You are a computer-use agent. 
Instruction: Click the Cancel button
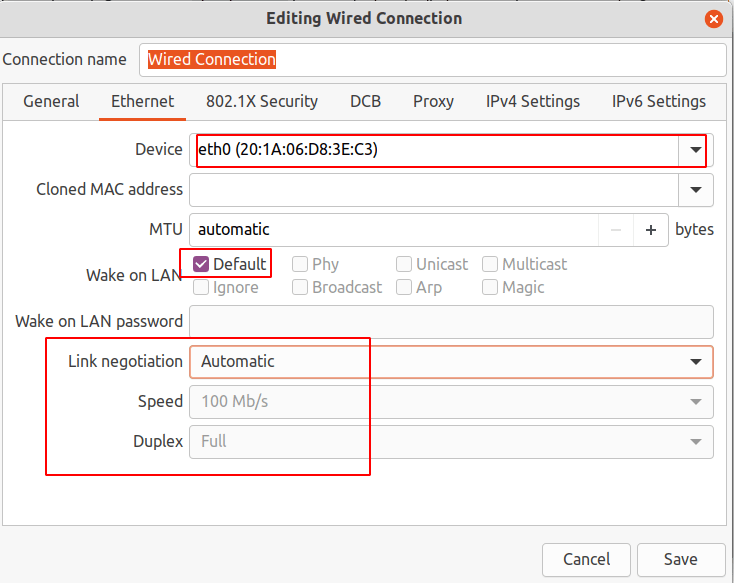click(x=586, y=559)
